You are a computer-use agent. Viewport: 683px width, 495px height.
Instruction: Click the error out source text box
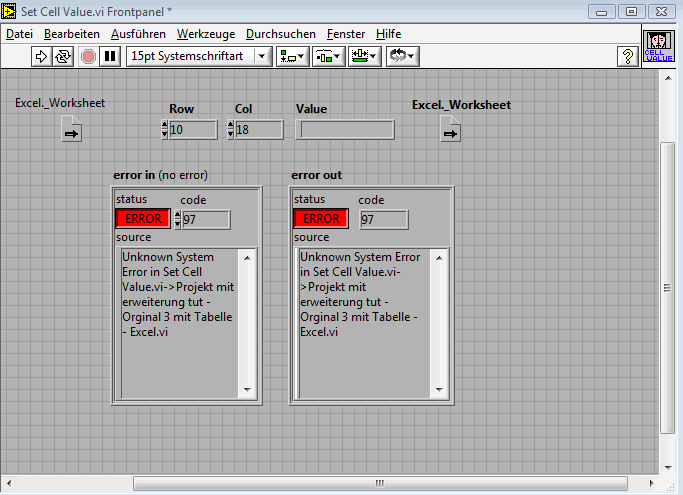pyautogui.click(x=364, y=323)
